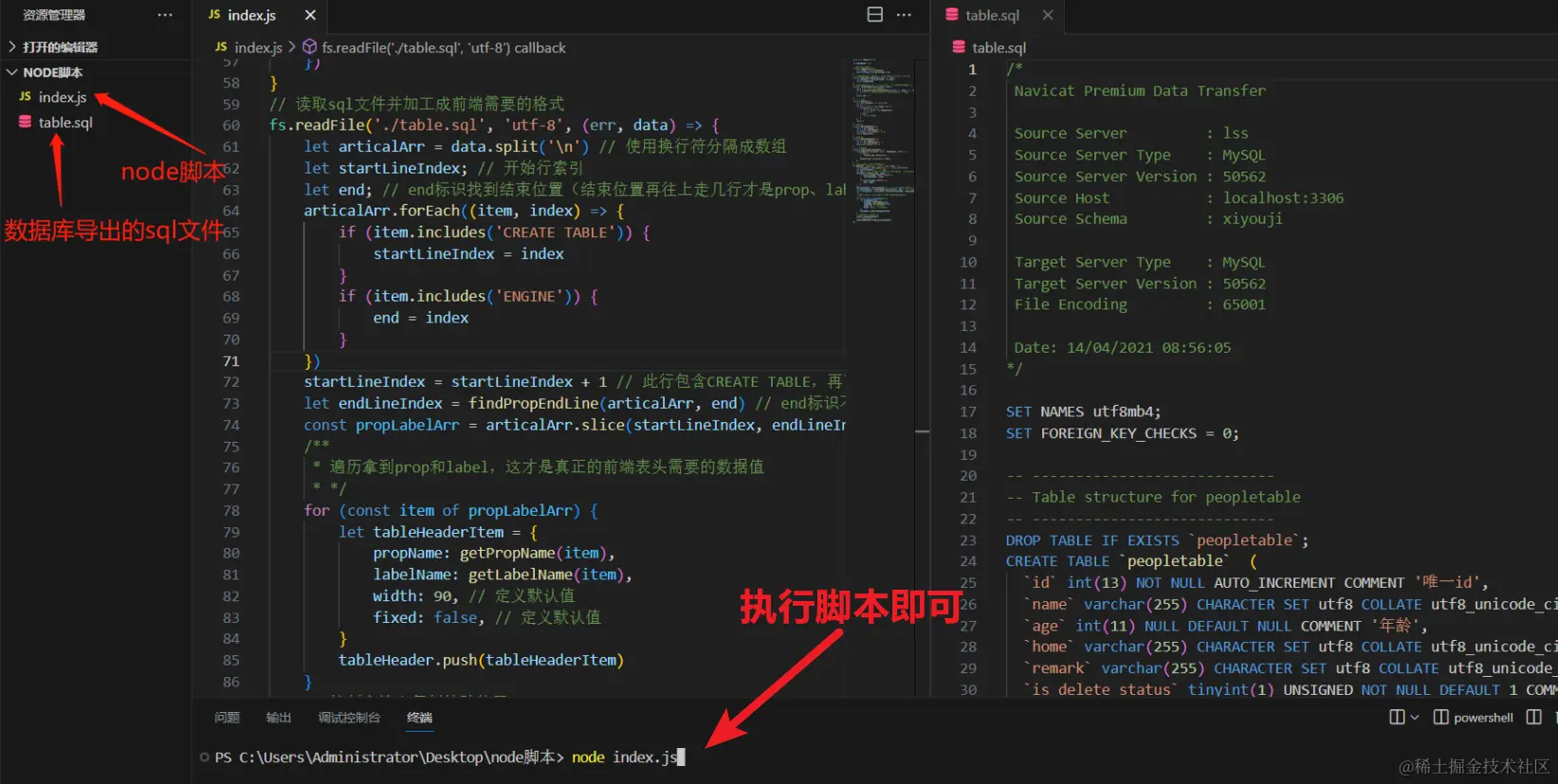Viewport: 1558px width, 784px height.
Task: Select the 终端 panel tab
Action: 419,718
